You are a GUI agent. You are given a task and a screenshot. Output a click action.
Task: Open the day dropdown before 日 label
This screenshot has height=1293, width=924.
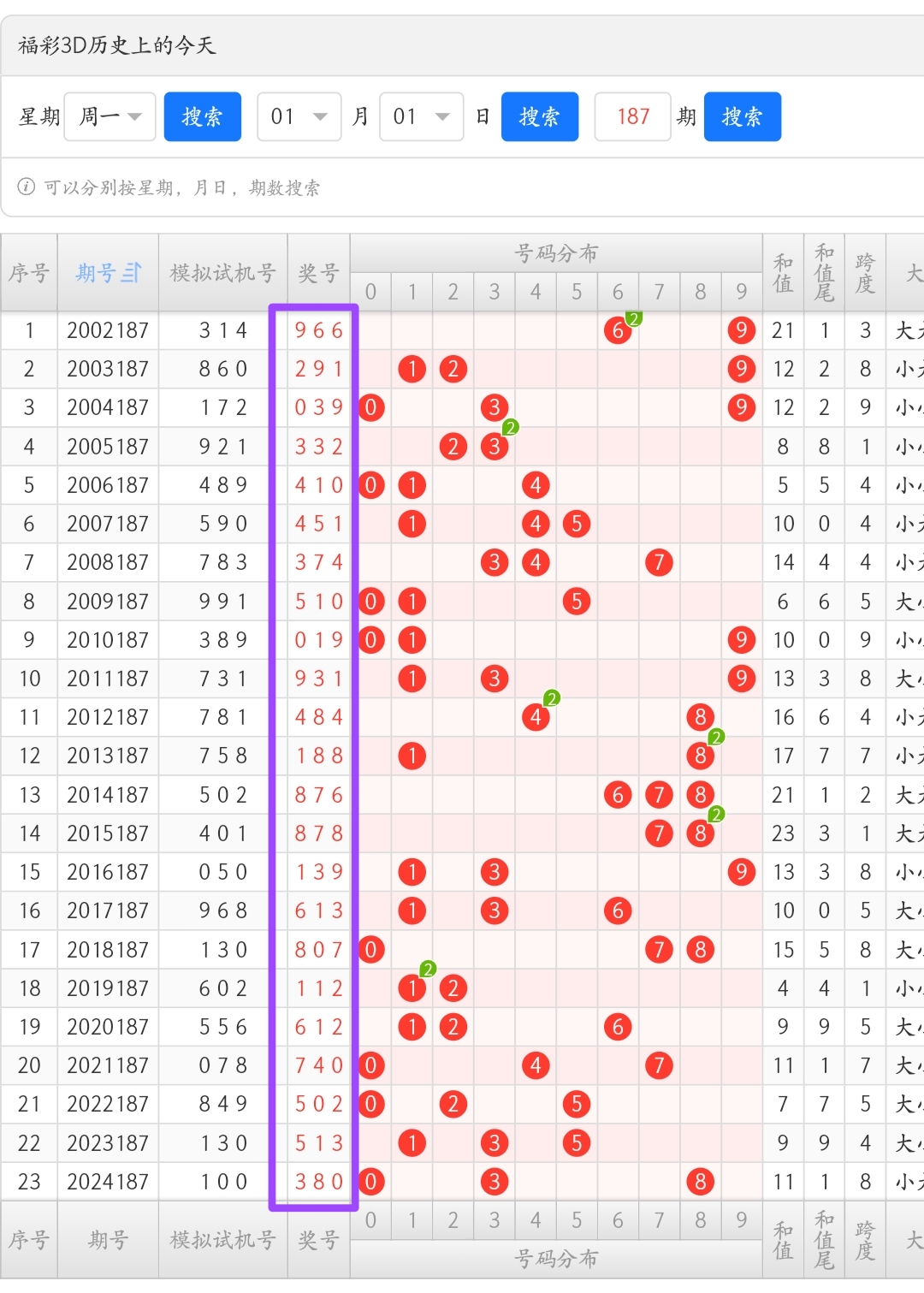pyautogui.click(x=422, y=116)
